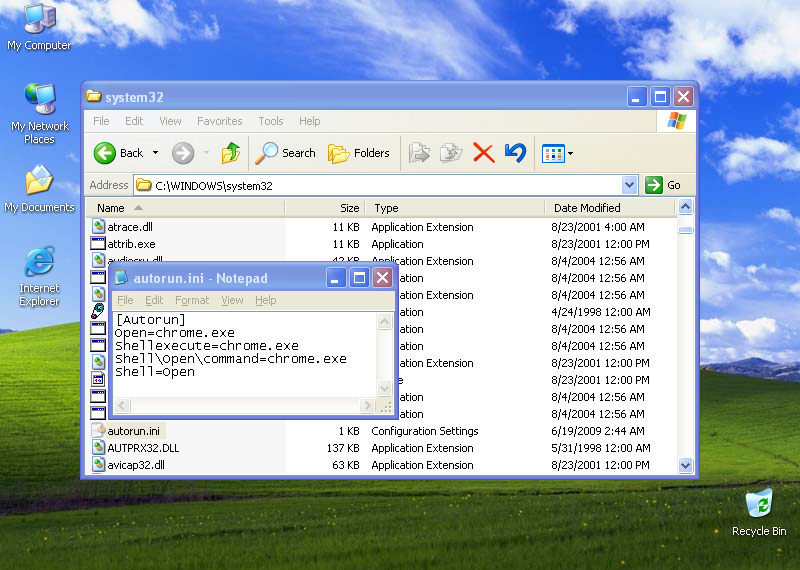Select AUTPRX32.DLL file

(143, 448)
